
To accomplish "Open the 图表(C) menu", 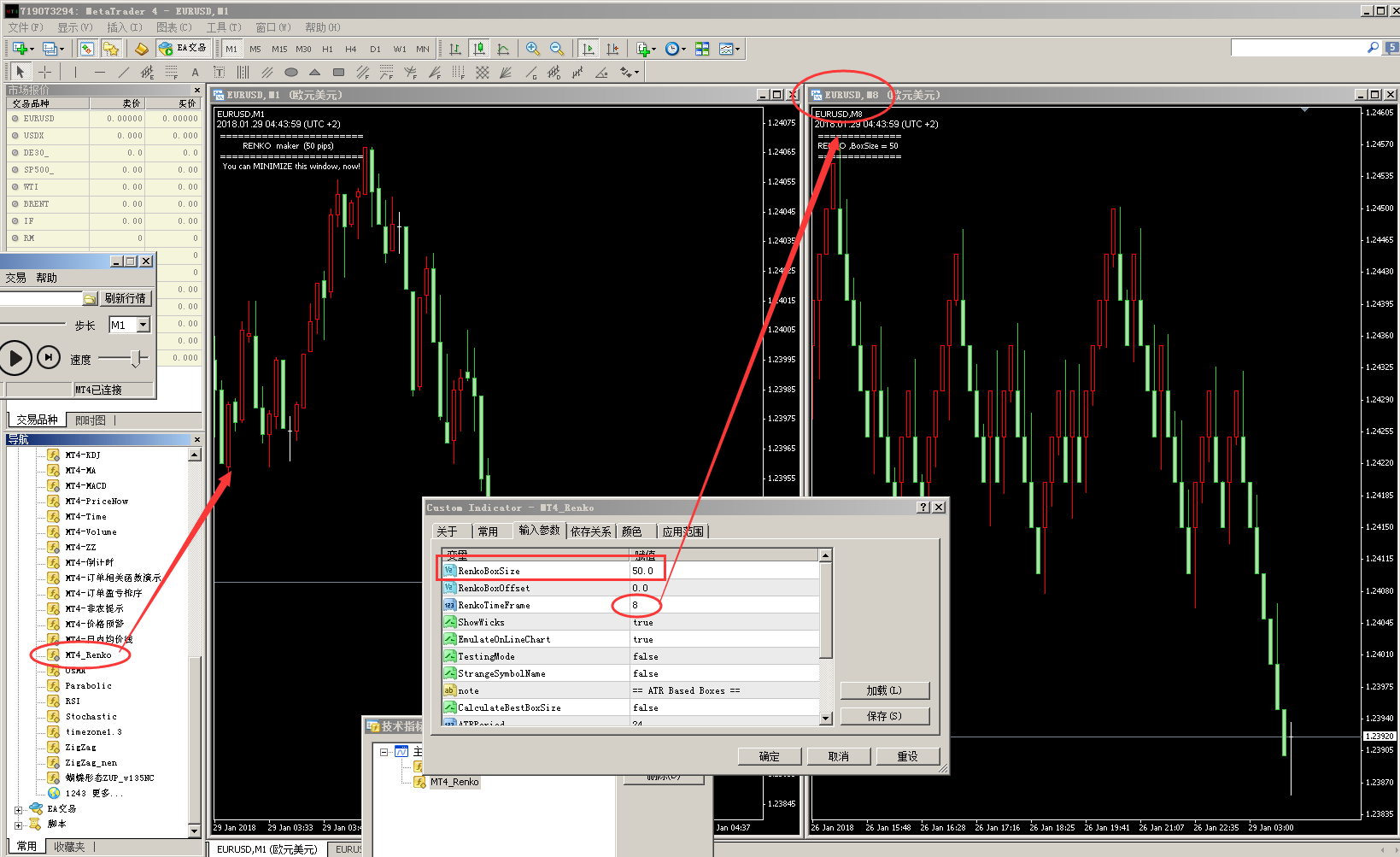I will (x=174, y=27).
